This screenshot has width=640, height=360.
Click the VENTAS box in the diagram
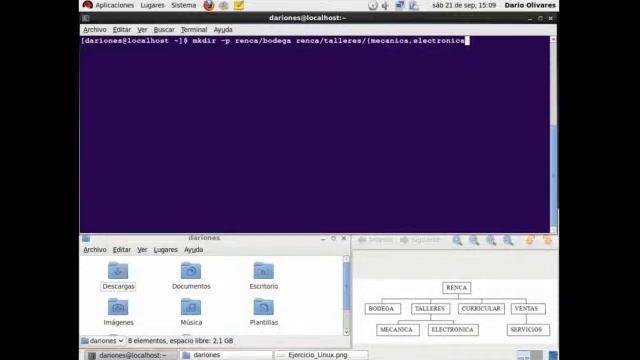pyautogui.click(x=528, y=309)
